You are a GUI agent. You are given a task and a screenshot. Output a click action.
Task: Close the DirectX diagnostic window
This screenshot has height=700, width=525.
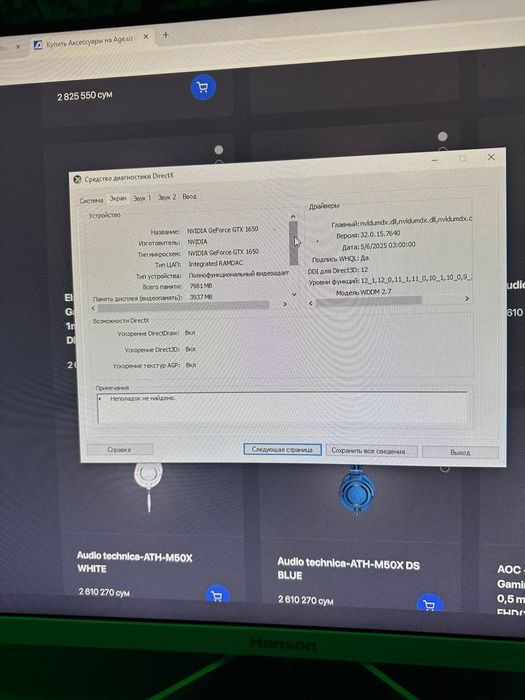point(491,157)
